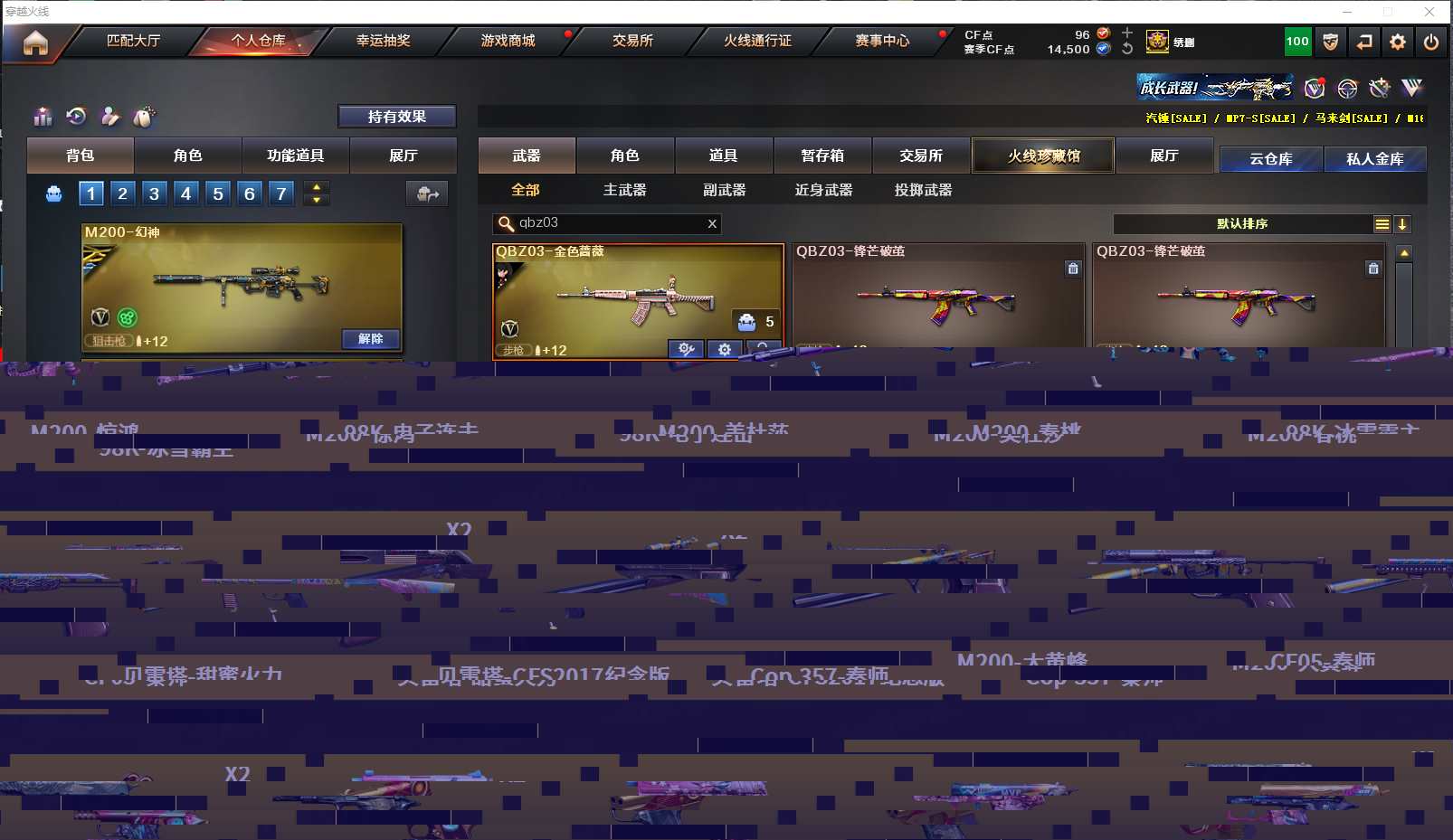Open settings with the gear icon

pos(1398,42)
